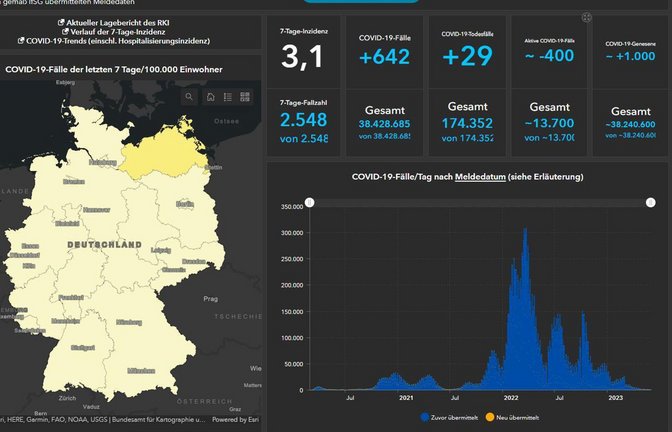Toggle the orange Neu übermittelt legend series
The height and width of the screenshot is (432, 672).
tap(512, 417)
